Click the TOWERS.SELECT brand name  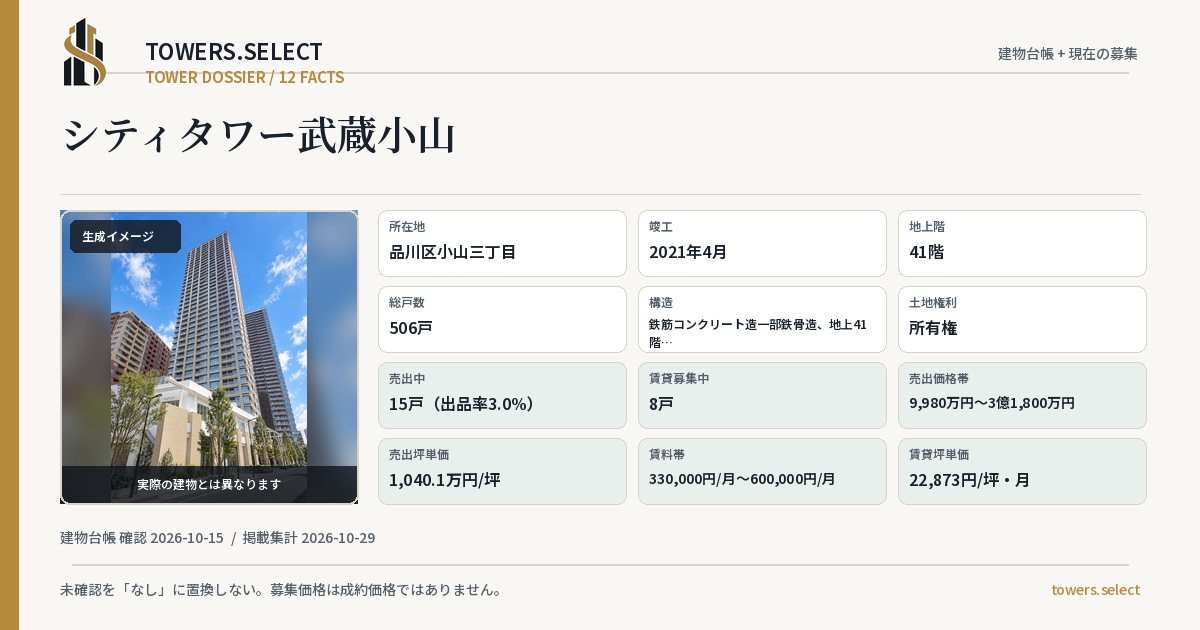[234, 52]
